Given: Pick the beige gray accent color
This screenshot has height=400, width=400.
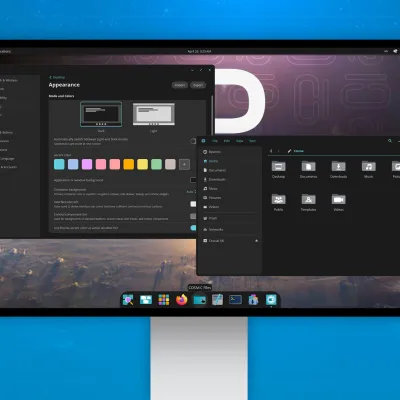Looking at the screenshot, I should pos(170,164).
